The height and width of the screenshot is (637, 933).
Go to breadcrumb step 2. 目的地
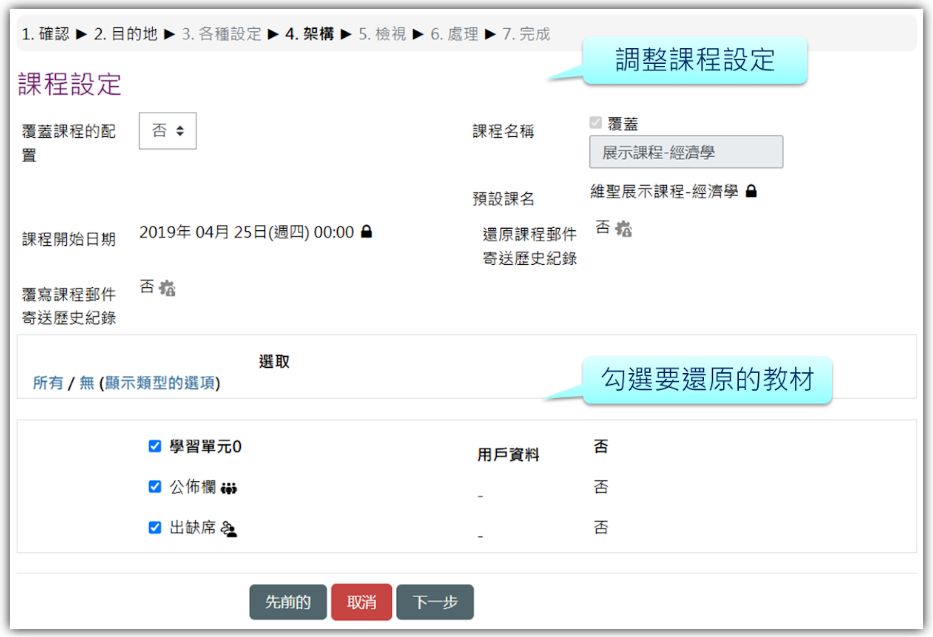tap(126, 34)
